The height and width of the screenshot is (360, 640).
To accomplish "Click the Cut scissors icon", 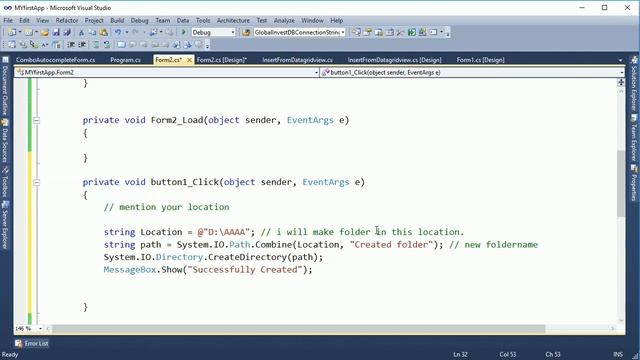I will 81,32.
